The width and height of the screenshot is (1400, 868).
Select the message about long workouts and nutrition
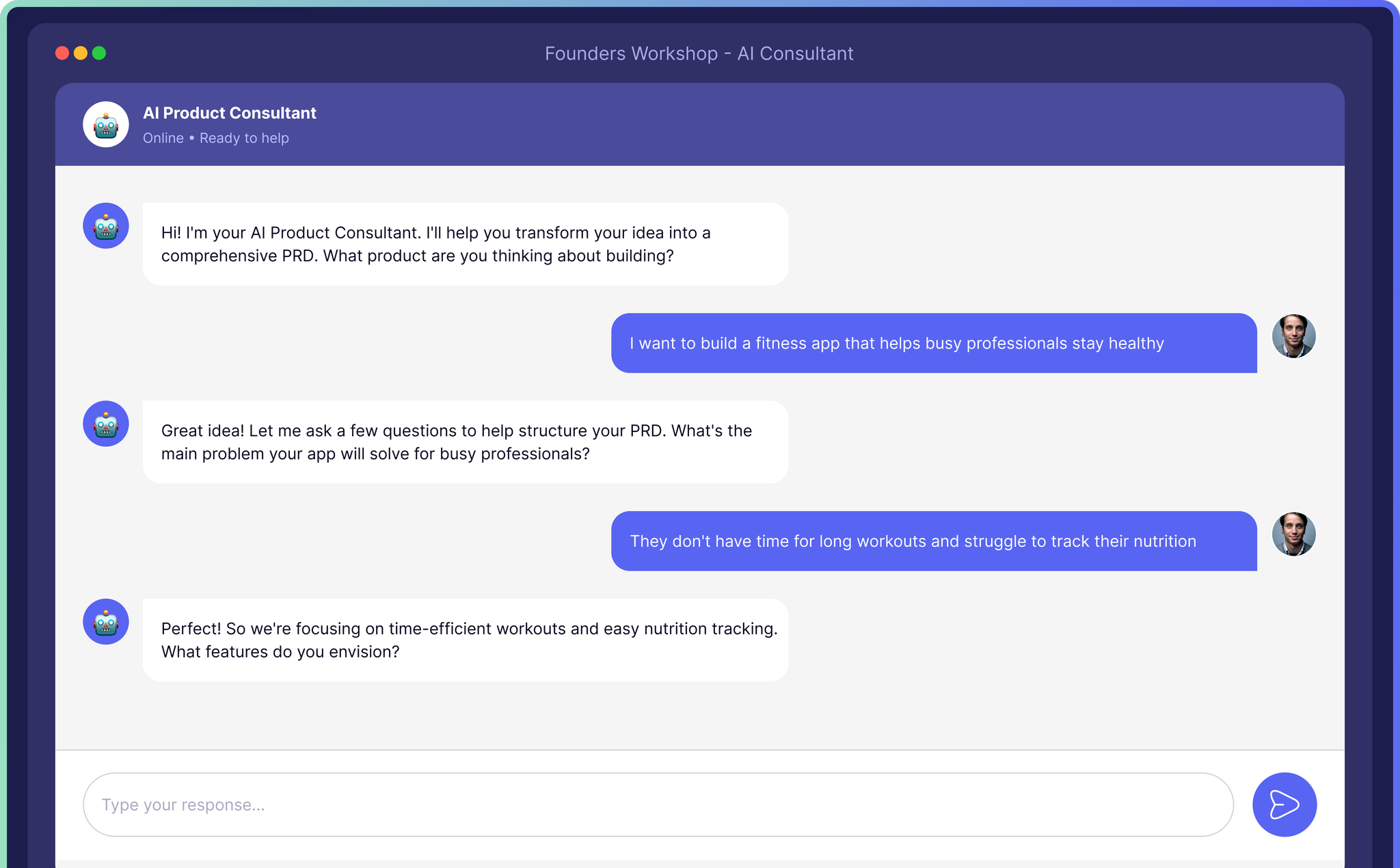tap(933, 541)
